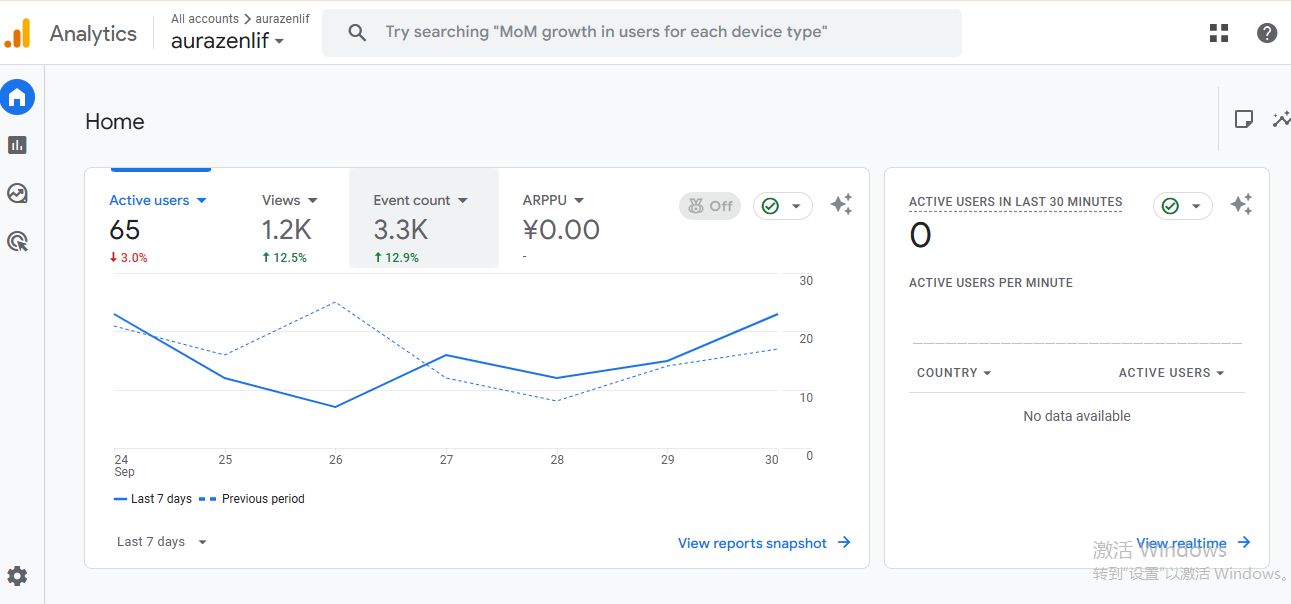Viewport: 1291px width, 604px height.
Task: Select the ARPPU metric tab
Action: click(553, 201)
